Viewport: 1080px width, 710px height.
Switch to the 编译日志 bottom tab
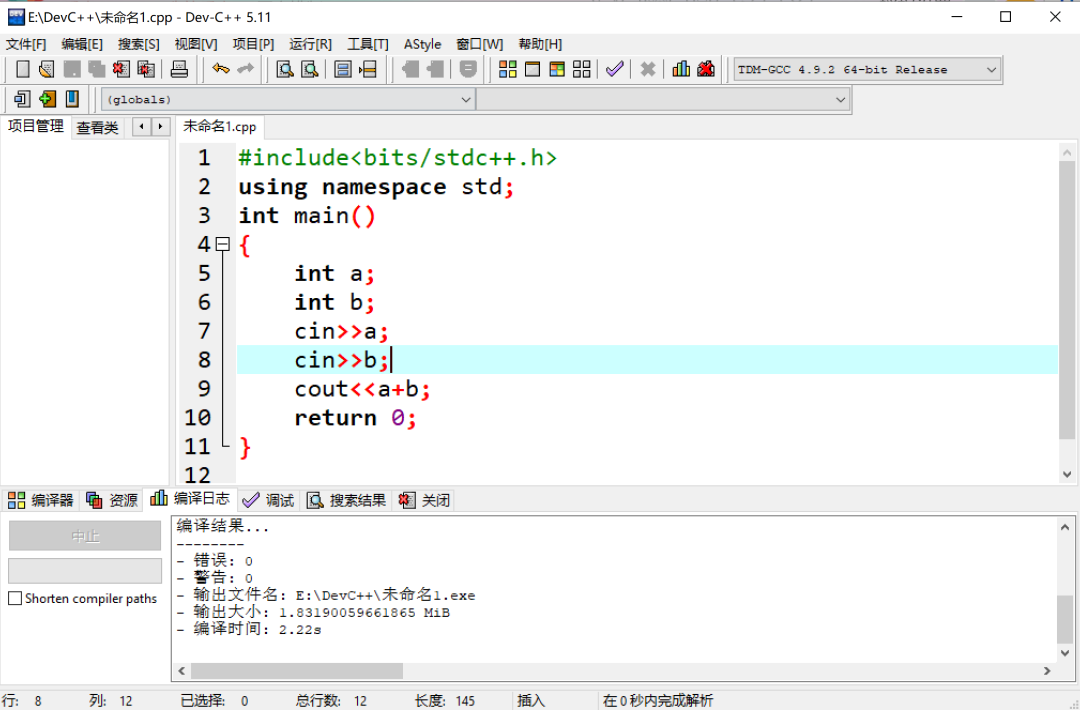pos(190,499)
